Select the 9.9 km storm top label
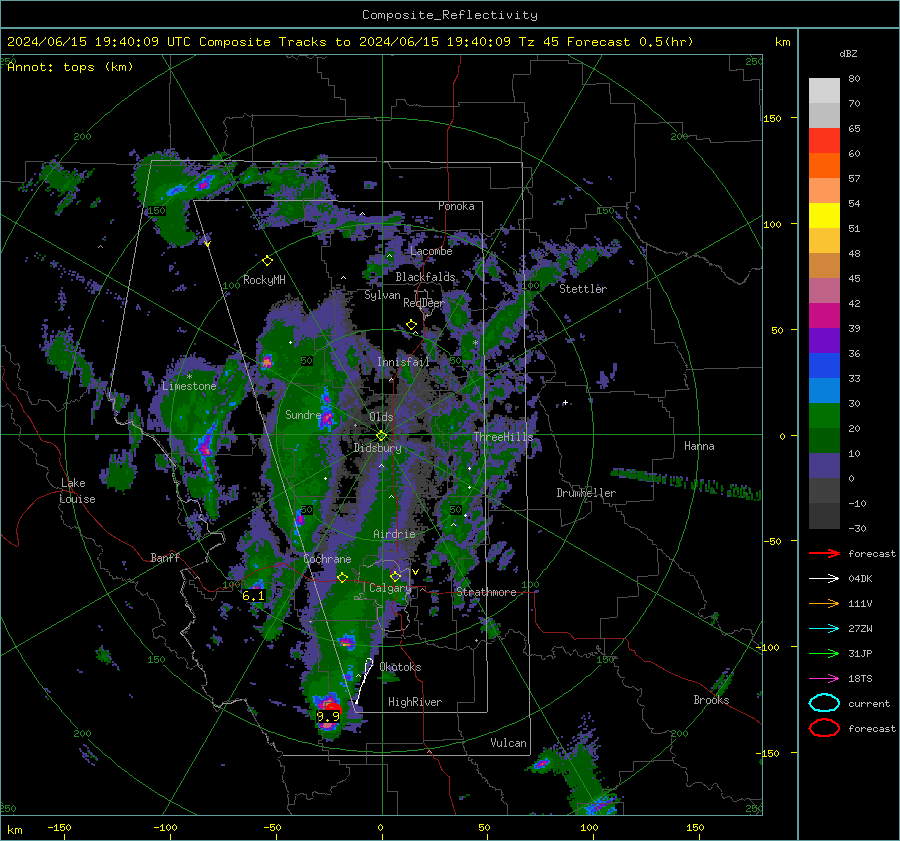Image resolution: width=900 pixels, height=841 pixels. click(x=328, y=716)
